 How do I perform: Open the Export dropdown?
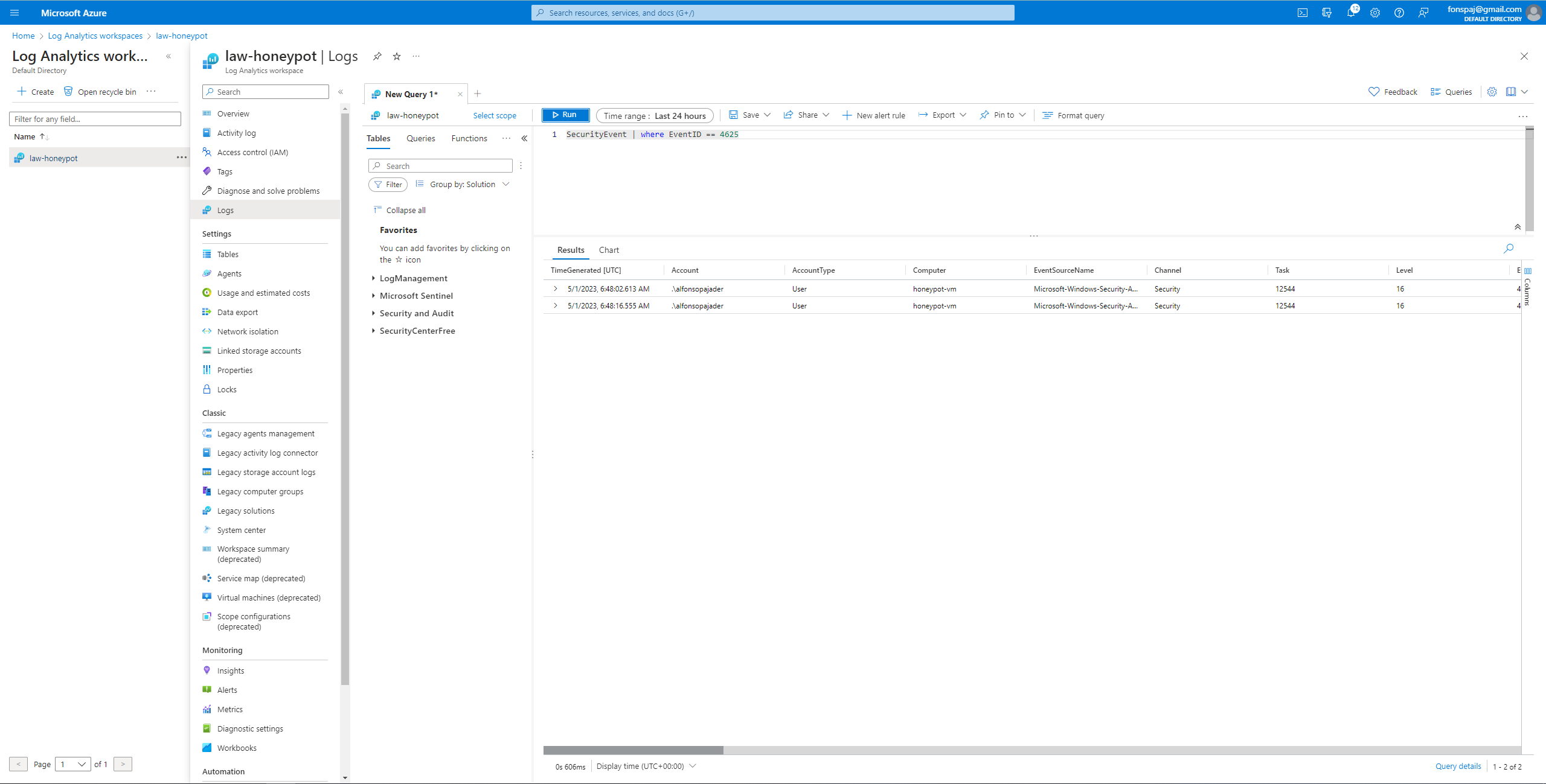pyautogui.click(x=942, y=115)
